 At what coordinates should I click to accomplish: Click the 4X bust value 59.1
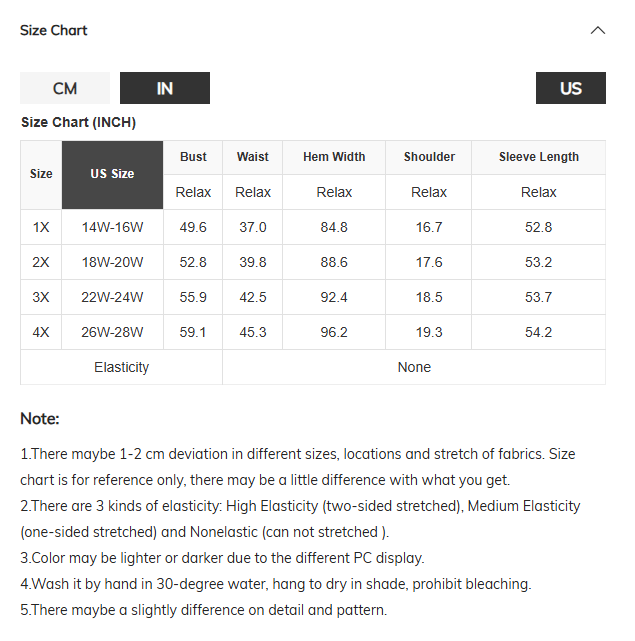pyautogui.click(x=193, y=332)
